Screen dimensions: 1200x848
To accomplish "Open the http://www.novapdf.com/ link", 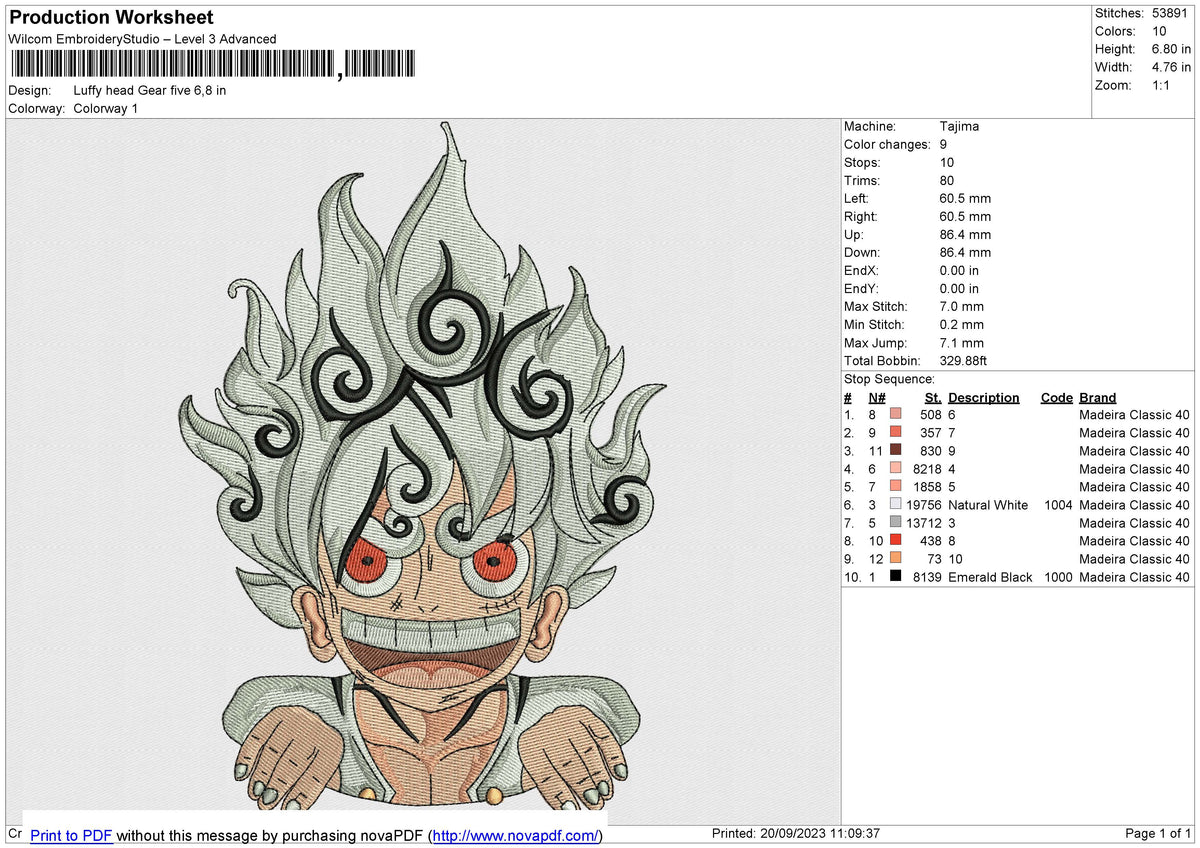I will coord(517,835).
